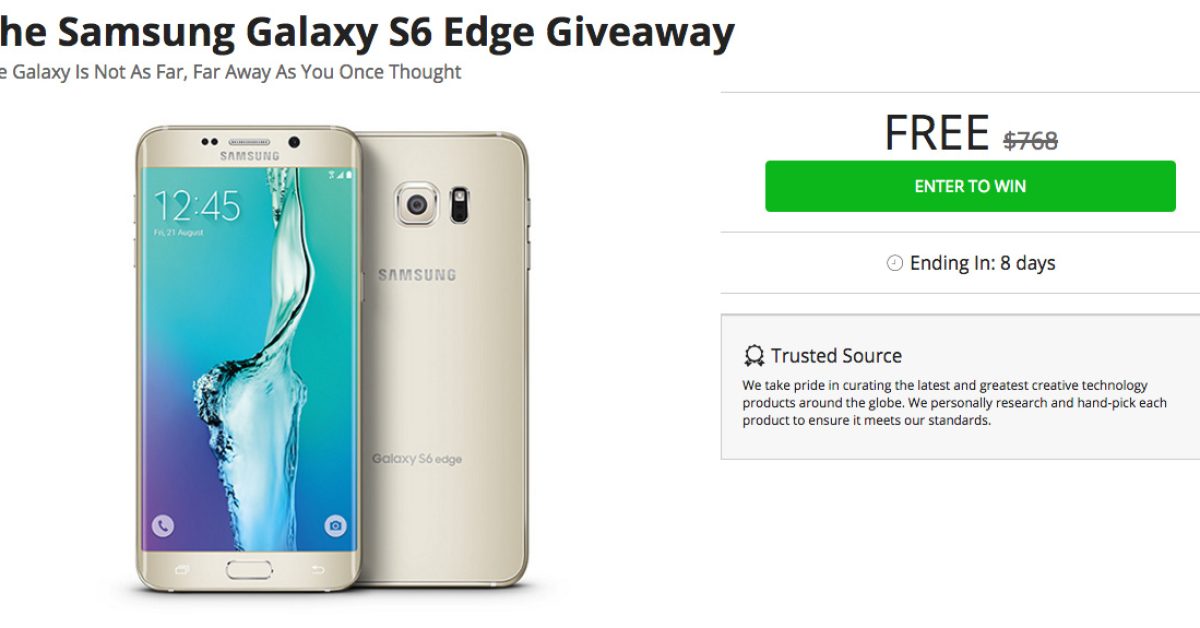Click the green ENTER TO WIN button

tap(970, 186)
